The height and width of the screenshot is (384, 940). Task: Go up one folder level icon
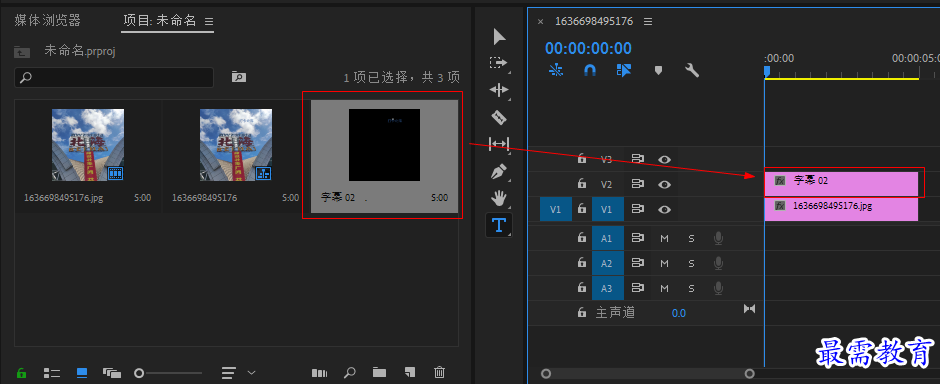(22, 52)
